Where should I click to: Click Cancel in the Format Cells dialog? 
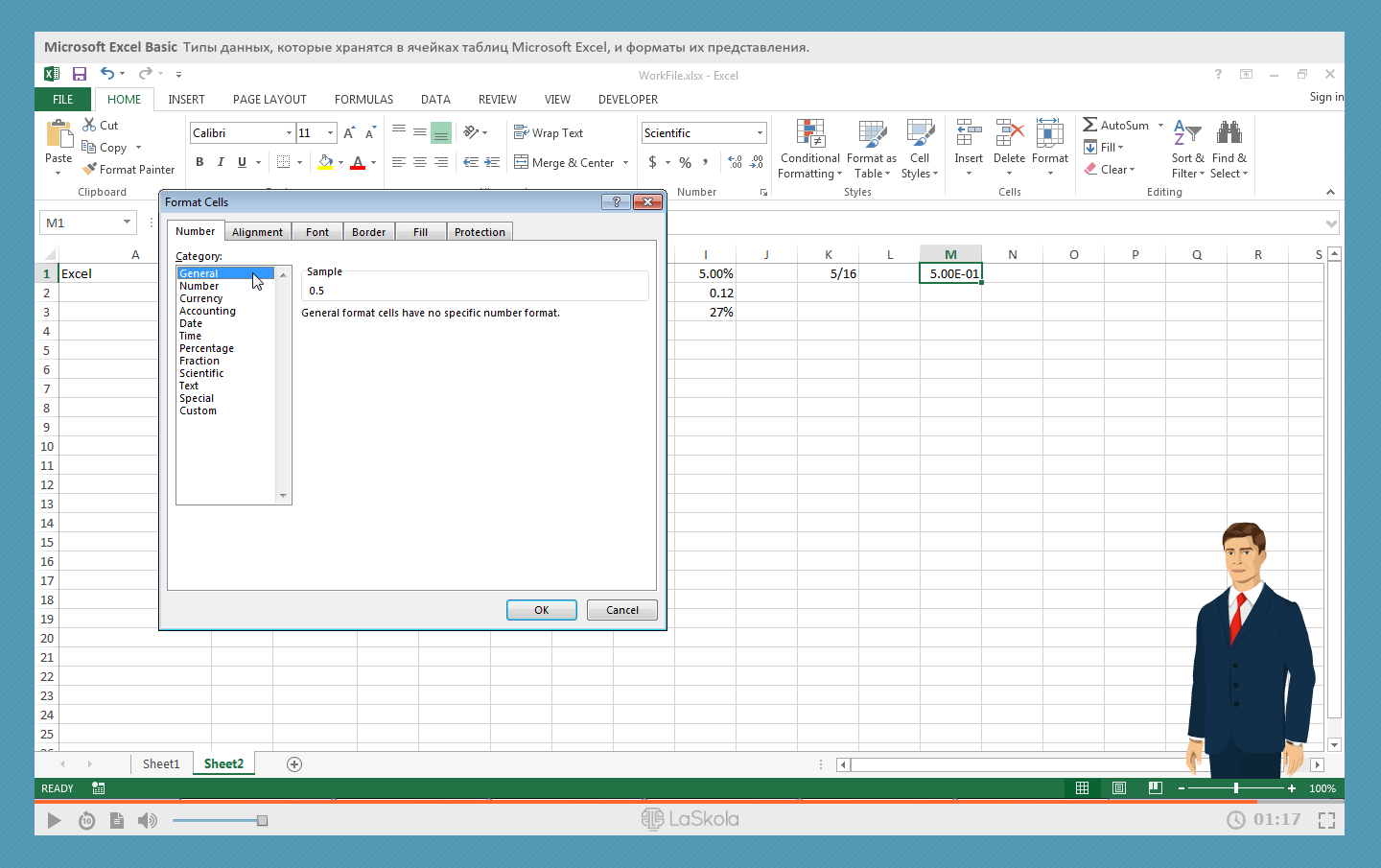click(621, 610)
